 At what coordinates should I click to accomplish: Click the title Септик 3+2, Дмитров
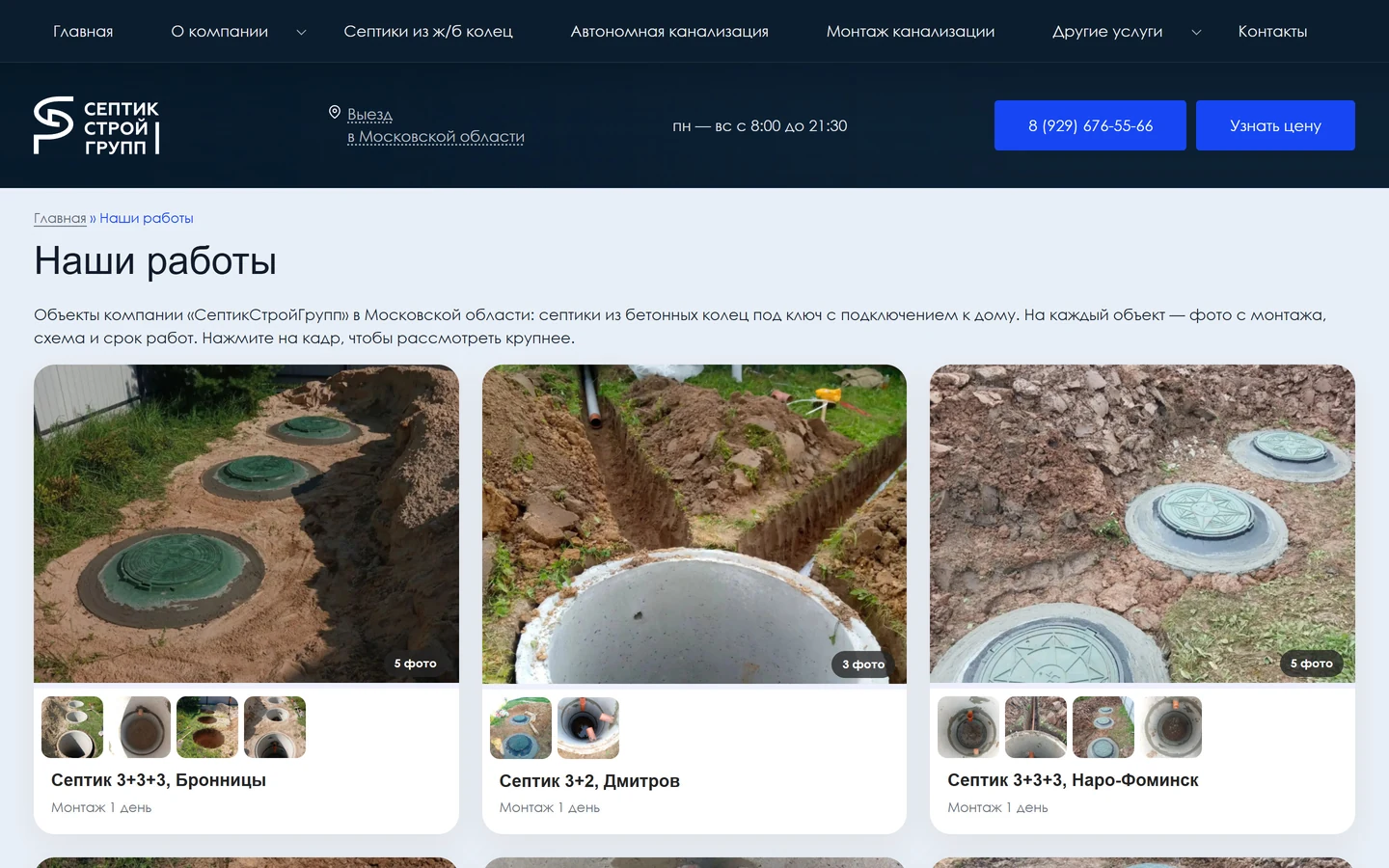[589, 781]
